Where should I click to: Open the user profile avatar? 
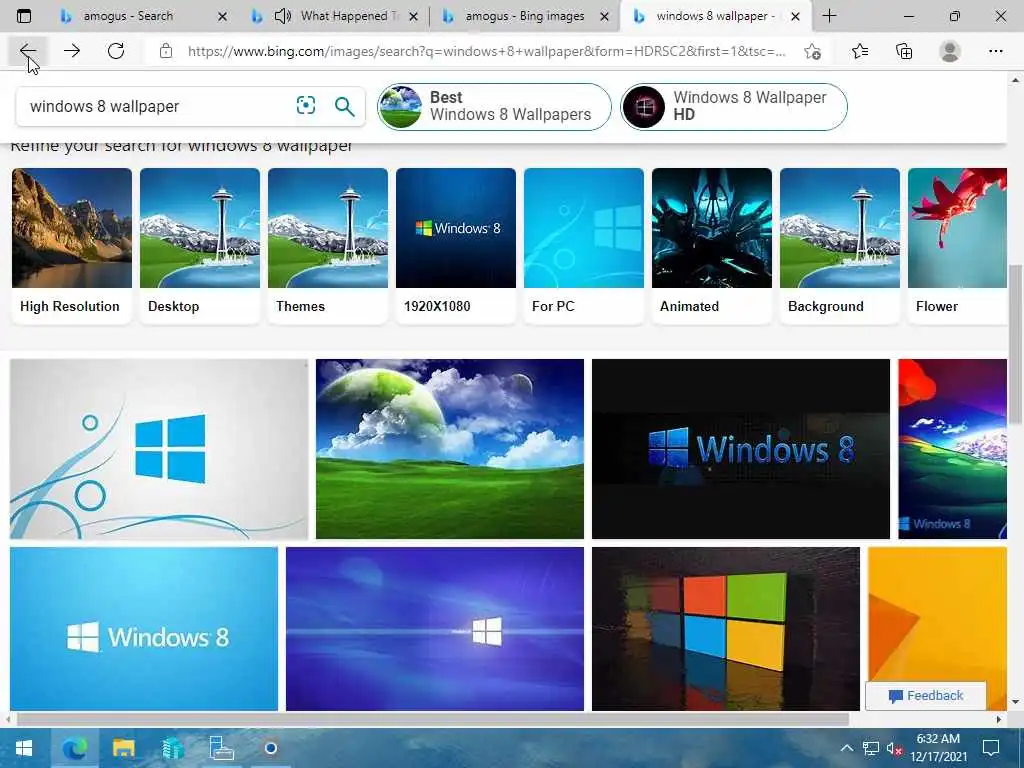click(950, 51)
